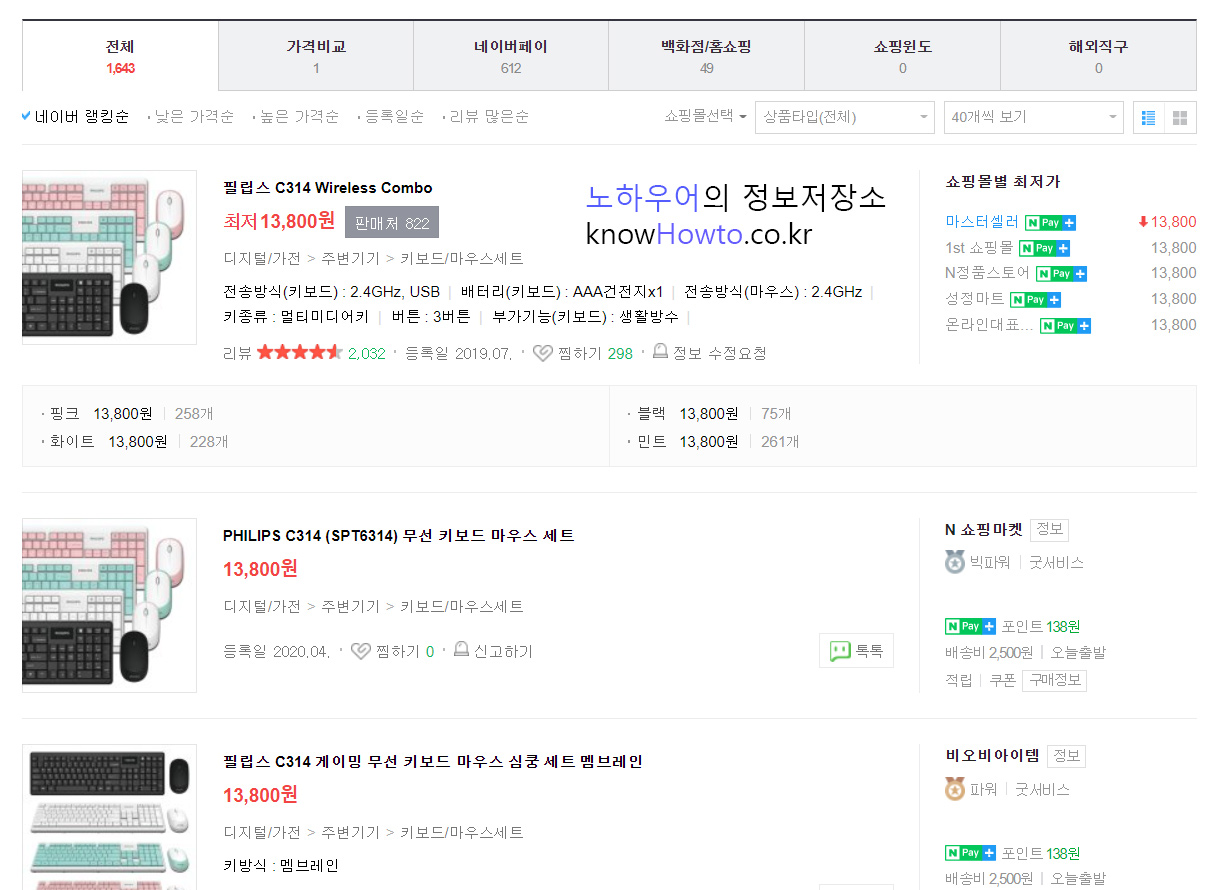
Task: Click 구매정보 button
Action: coord(1054,680)
